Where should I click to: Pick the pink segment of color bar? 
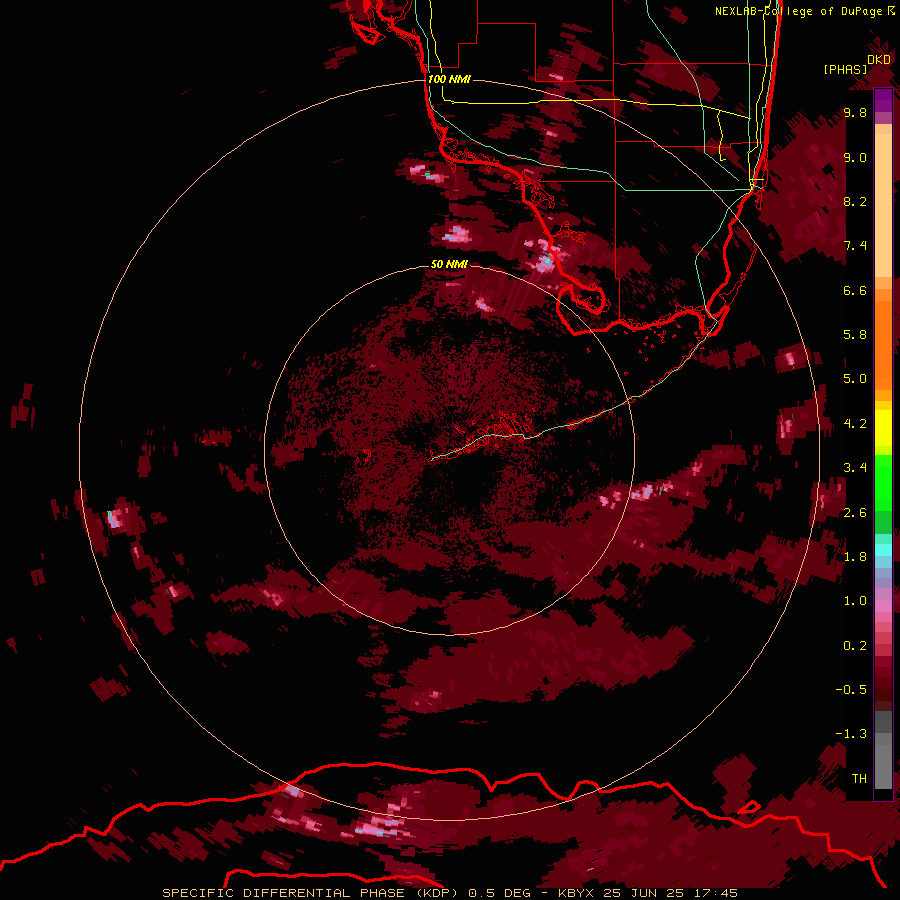pyautogui.click(x=883, y=606)
